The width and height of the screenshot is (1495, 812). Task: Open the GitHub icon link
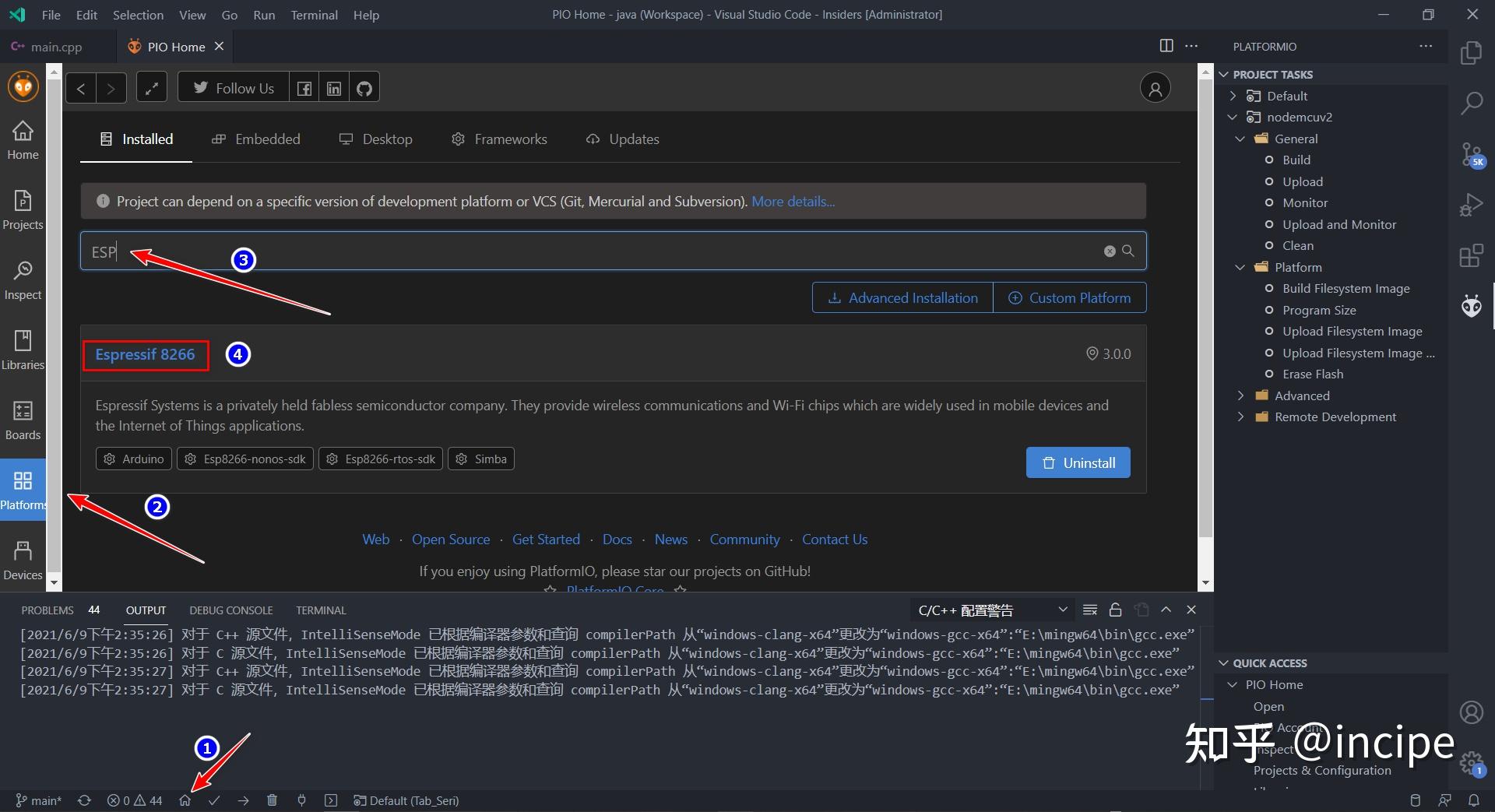point(364,88)
